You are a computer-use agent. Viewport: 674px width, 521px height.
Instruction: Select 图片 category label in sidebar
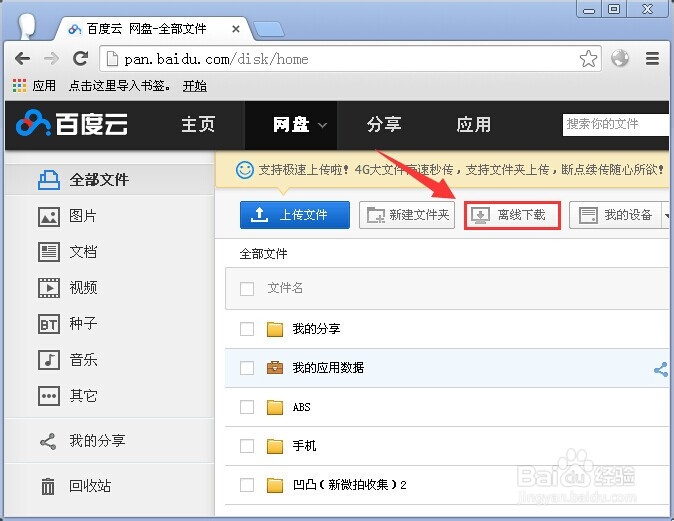click(x=83, y=216)
